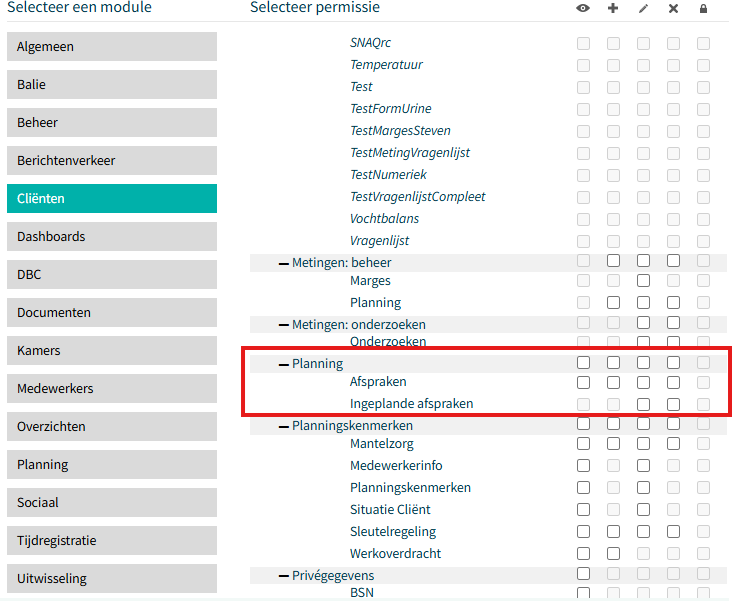The height and width of the screenshot is (601, 732).
Task: Click the X delete-permission column icon
Action: tap(673, 8)
